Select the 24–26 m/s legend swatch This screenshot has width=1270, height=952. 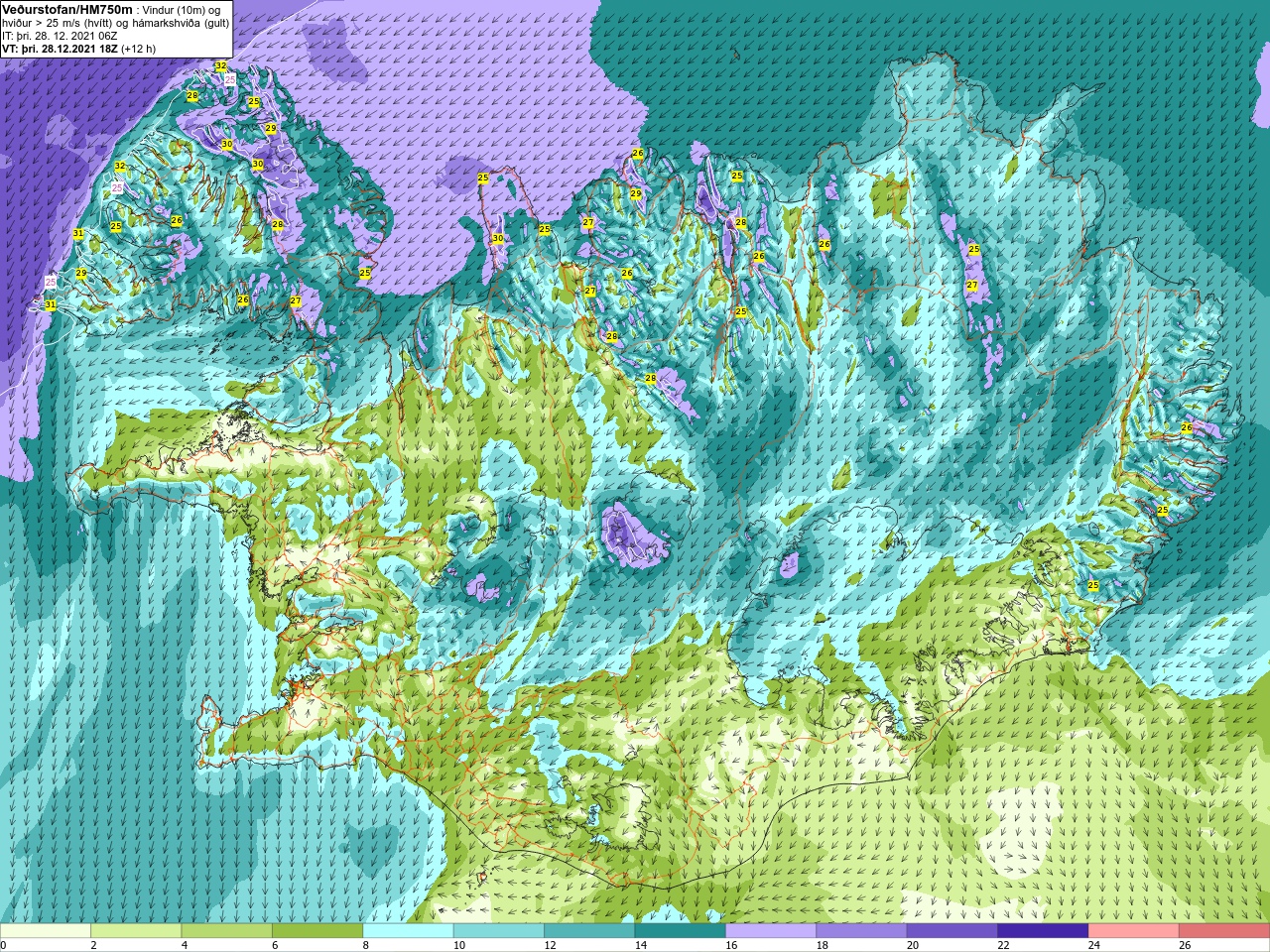pos(1134,931)
